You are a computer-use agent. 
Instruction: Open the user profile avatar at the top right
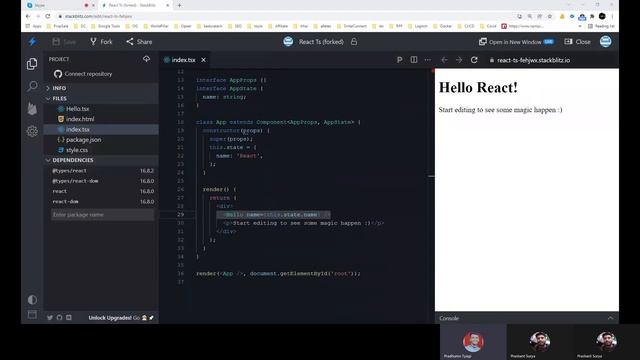[x=606, y=41]
